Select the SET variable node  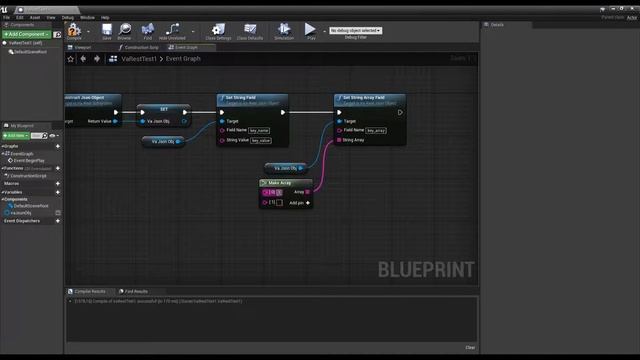(164, 109)
